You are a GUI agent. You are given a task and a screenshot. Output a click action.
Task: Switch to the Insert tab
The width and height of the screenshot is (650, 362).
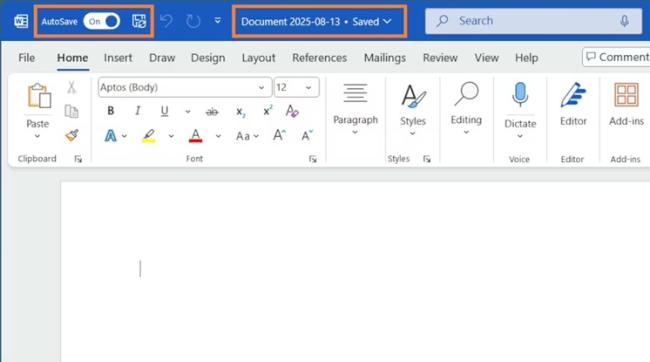[118, 58]
